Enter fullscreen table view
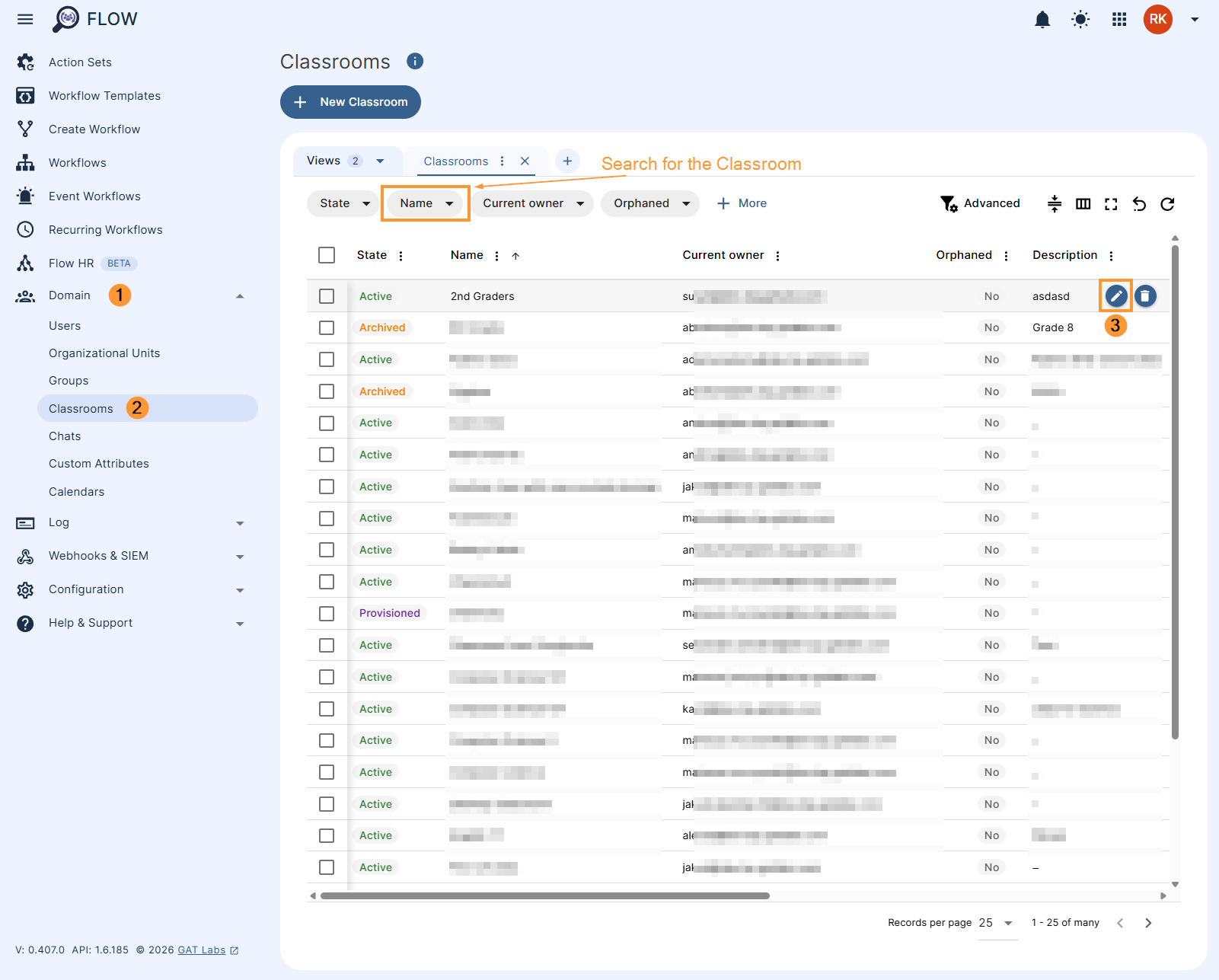Viewport: 1219px width, 980px height. 1111,204
